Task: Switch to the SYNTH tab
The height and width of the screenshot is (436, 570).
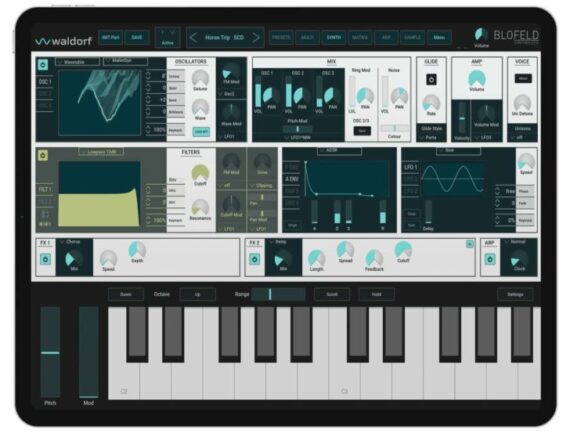Action: 333,37
